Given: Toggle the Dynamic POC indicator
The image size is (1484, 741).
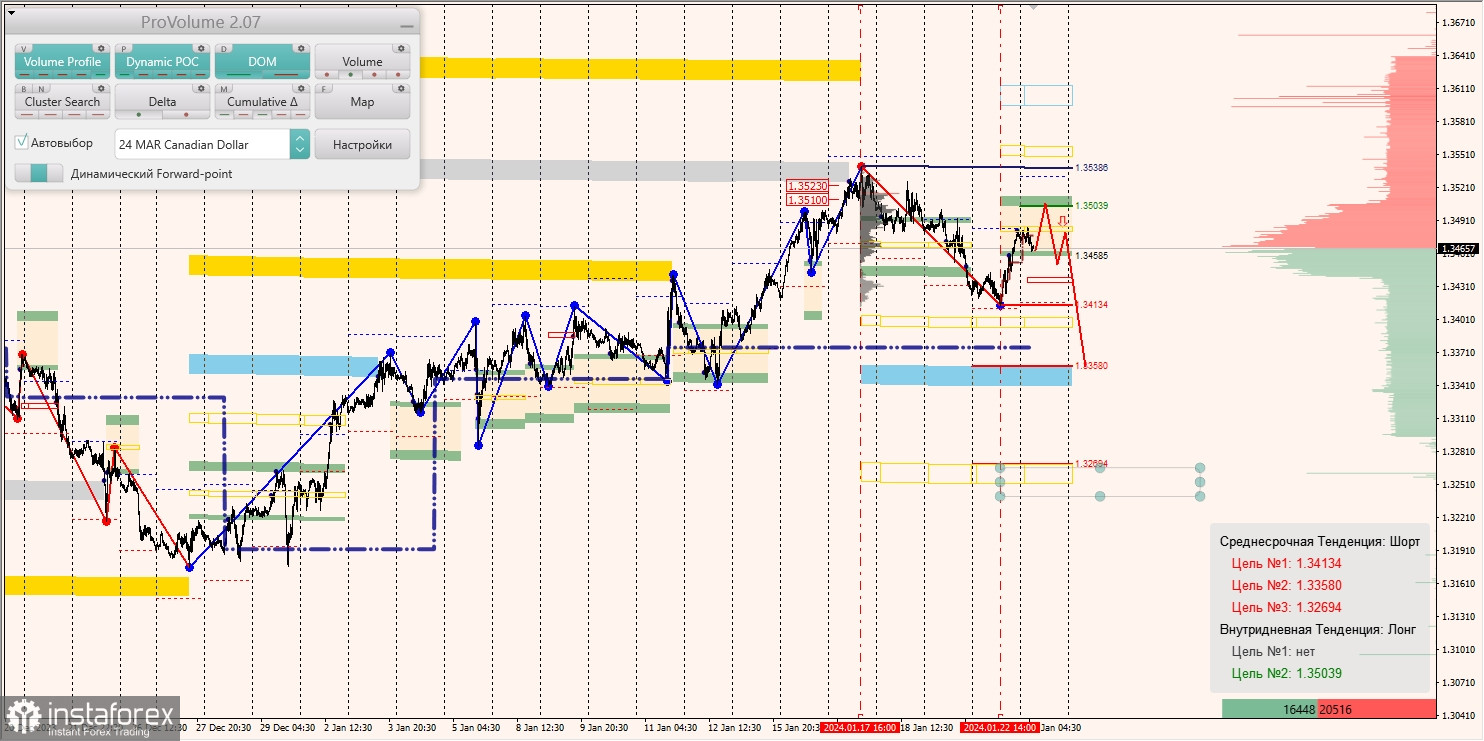Looking at the screenshot, I should coord(162,62).
